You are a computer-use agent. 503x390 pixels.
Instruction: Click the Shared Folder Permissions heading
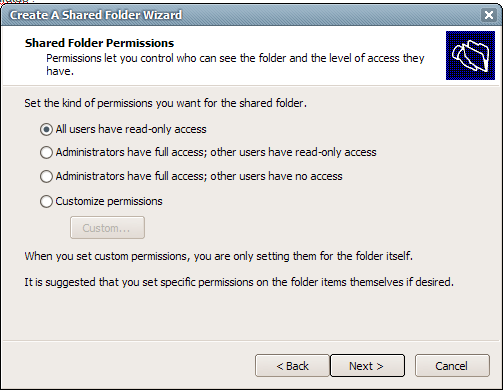click(99, 43)
